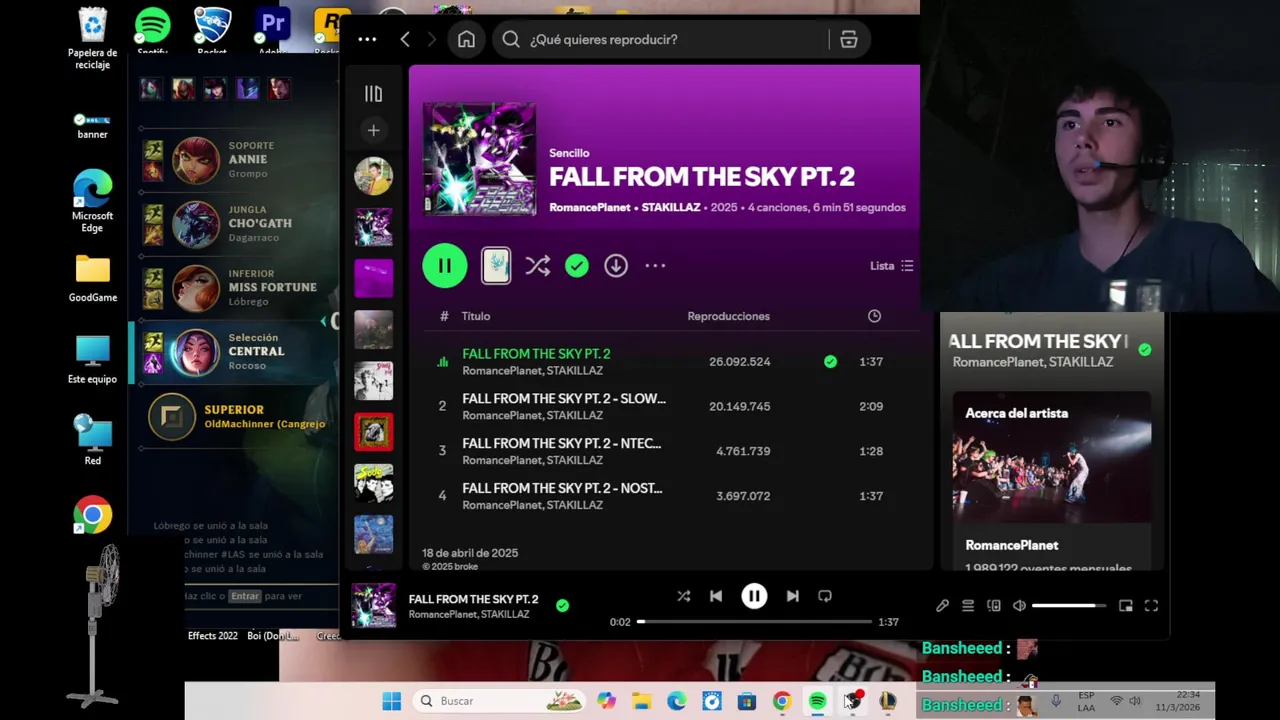This screenshot has height=720, width=1280.
Task: Toggle repeat in the player bar
Action: (825, 596)
